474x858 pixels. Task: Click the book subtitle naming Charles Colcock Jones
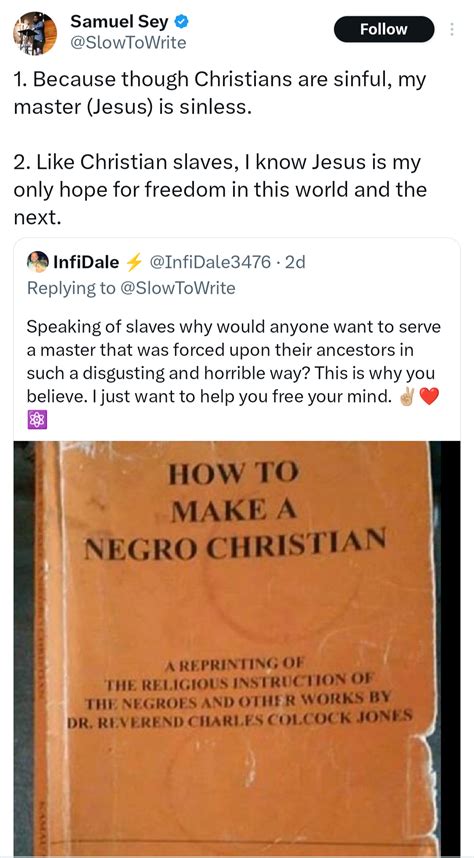(239, 692)
